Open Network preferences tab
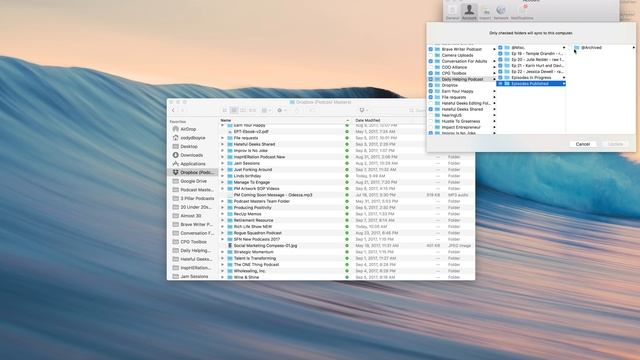The height and width of the screenshot is (360, 640). [x=501, y=12]
